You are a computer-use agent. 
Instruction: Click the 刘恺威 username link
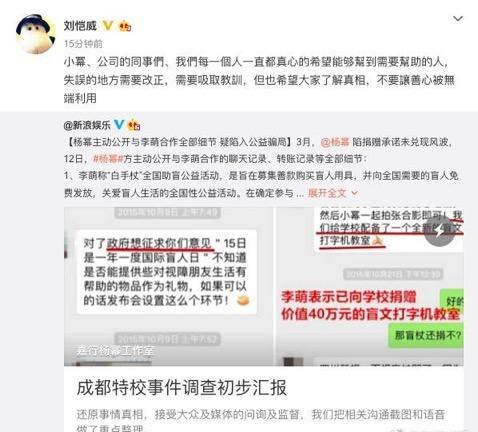pos(80,26)
